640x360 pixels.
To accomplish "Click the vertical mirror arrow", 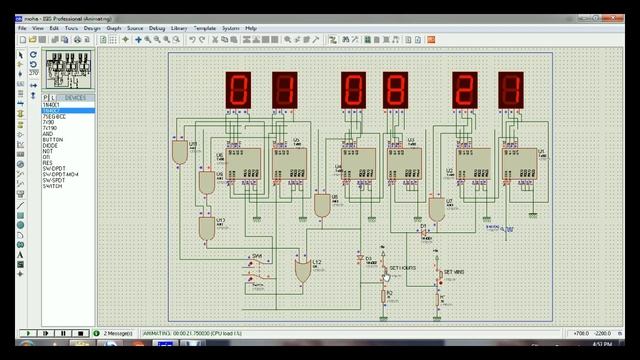I will pos(33,95).
